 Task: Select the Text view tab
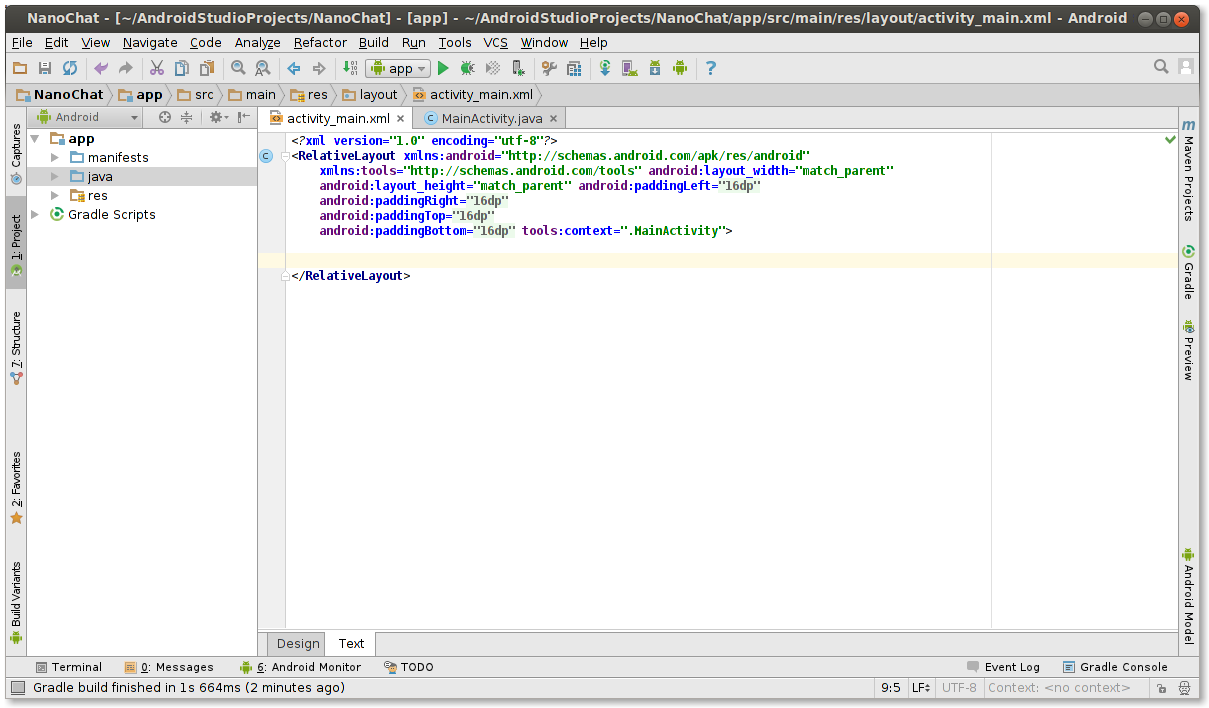click(352, 643)
